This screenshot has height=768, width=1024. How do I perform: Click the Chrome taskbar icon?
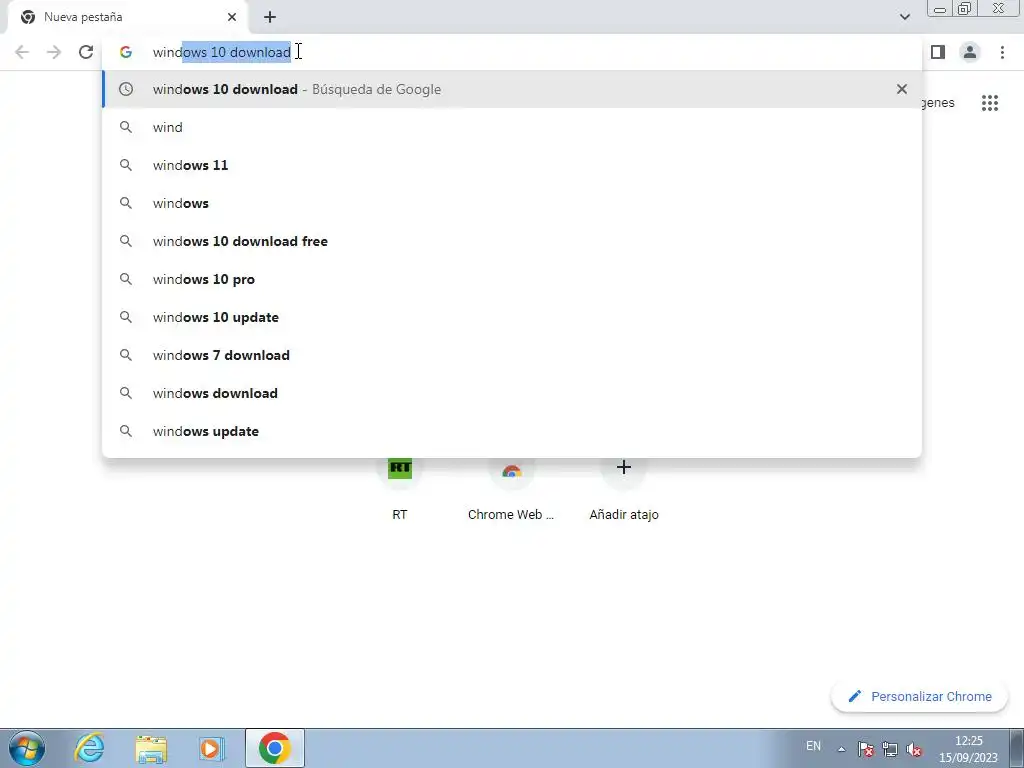tap(275, 748)
